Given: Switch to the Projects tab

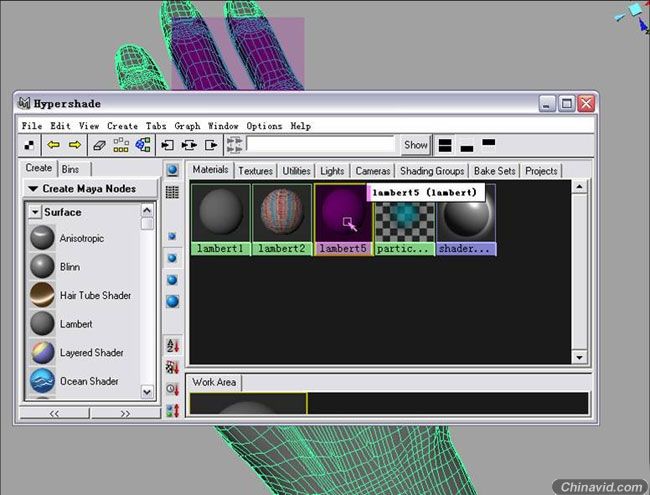Looking at the screenshot, I should click(x=541, y=171).
